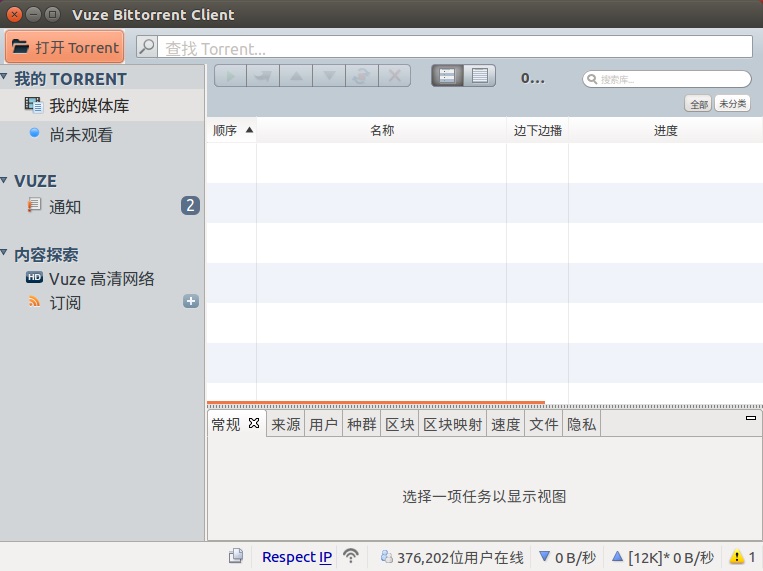Viewport: 763px width, 571px height.
Task: Open Vuze 高清网络 in the sidebar
Action: (x=102, y=278)
